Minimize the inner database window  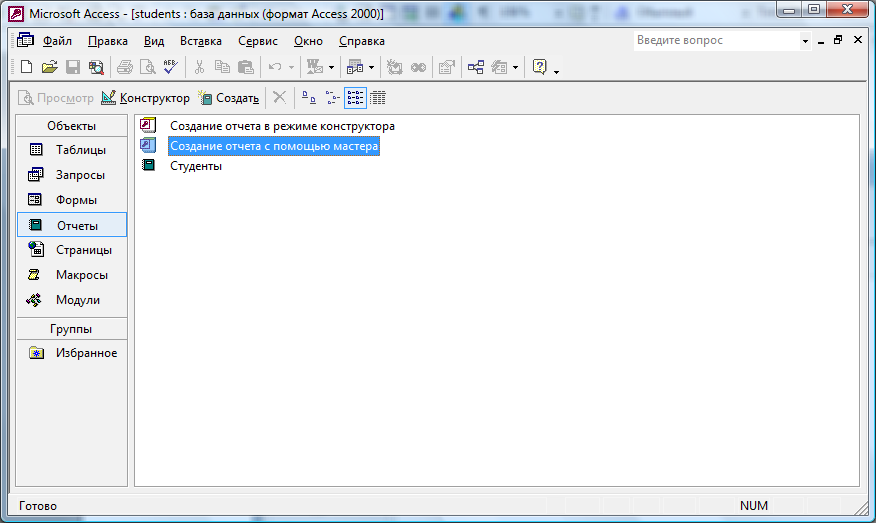pos(821,41)
